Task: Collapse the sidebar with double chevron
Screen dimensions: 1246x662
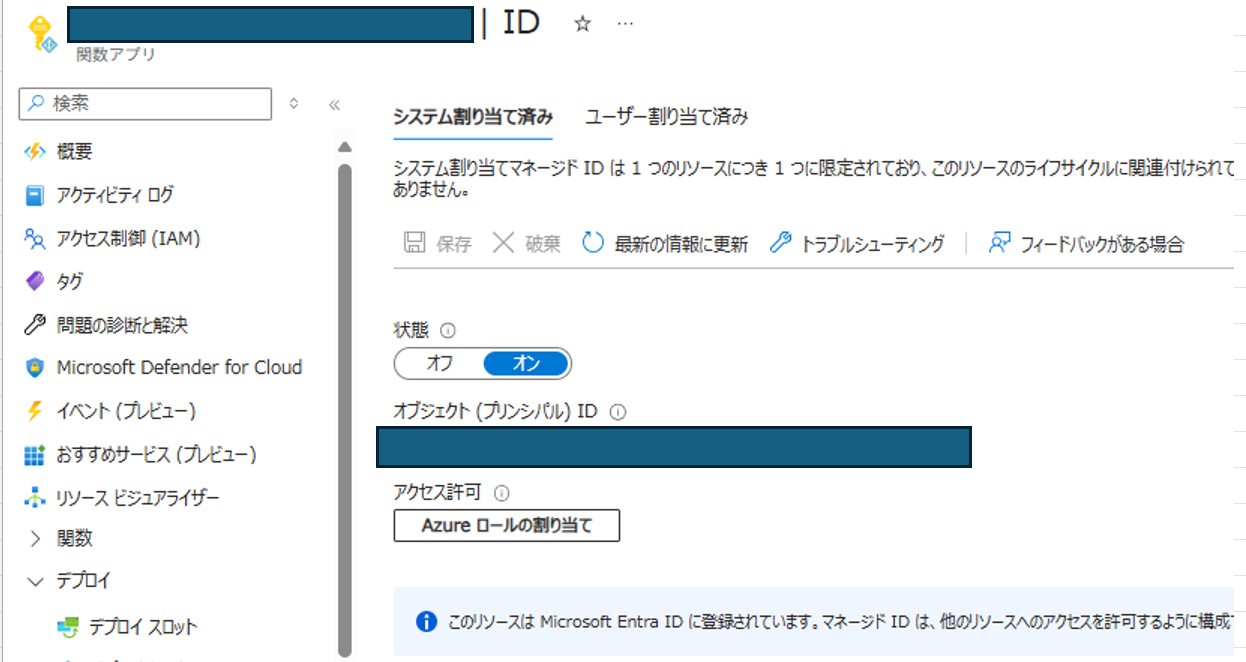Action: [334, 104]
